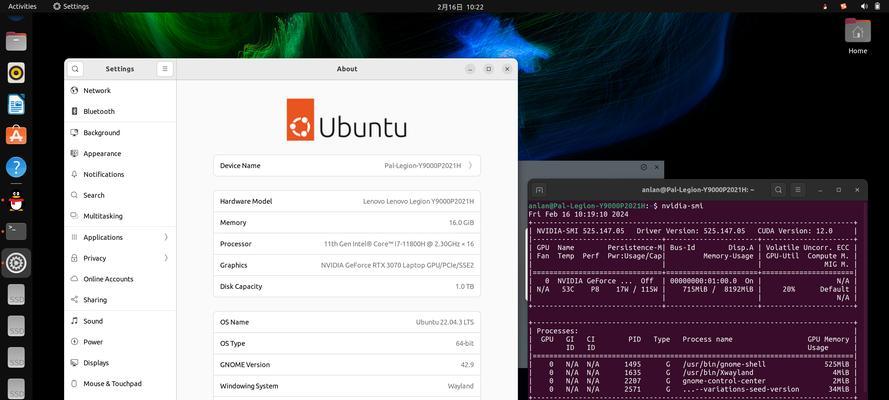Select Bluetooth in the Settings sidebar
The height and width of the screenshot is (400, 889).
[x=120, y=112]
